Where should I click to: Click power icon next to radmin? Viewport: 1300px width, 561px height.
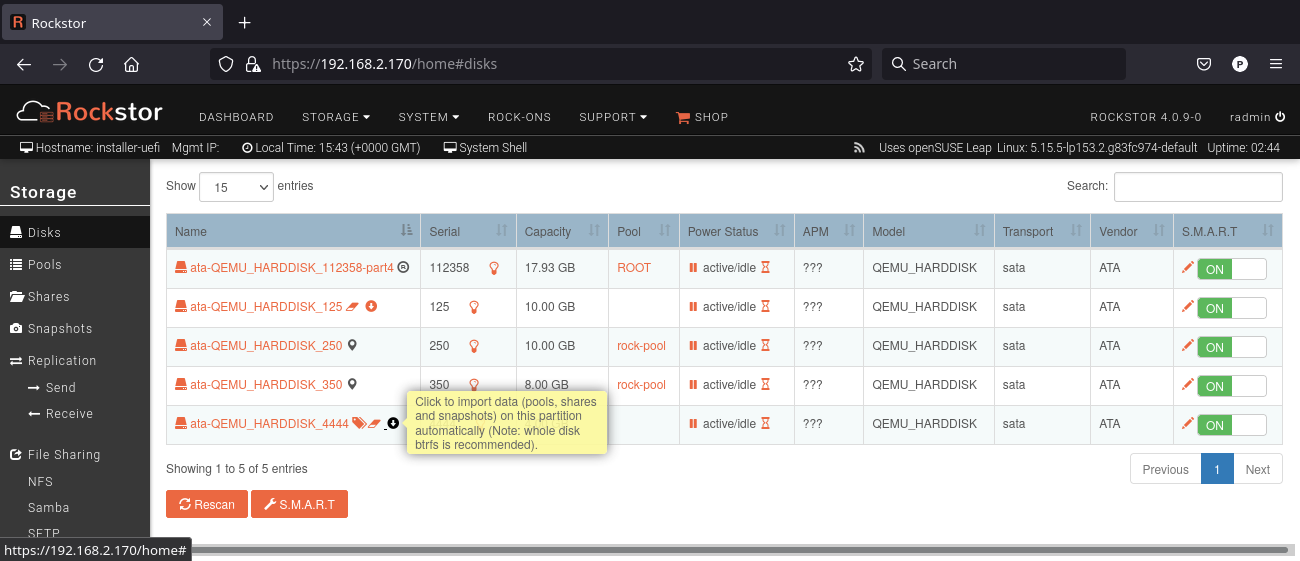coord(1279,117)
